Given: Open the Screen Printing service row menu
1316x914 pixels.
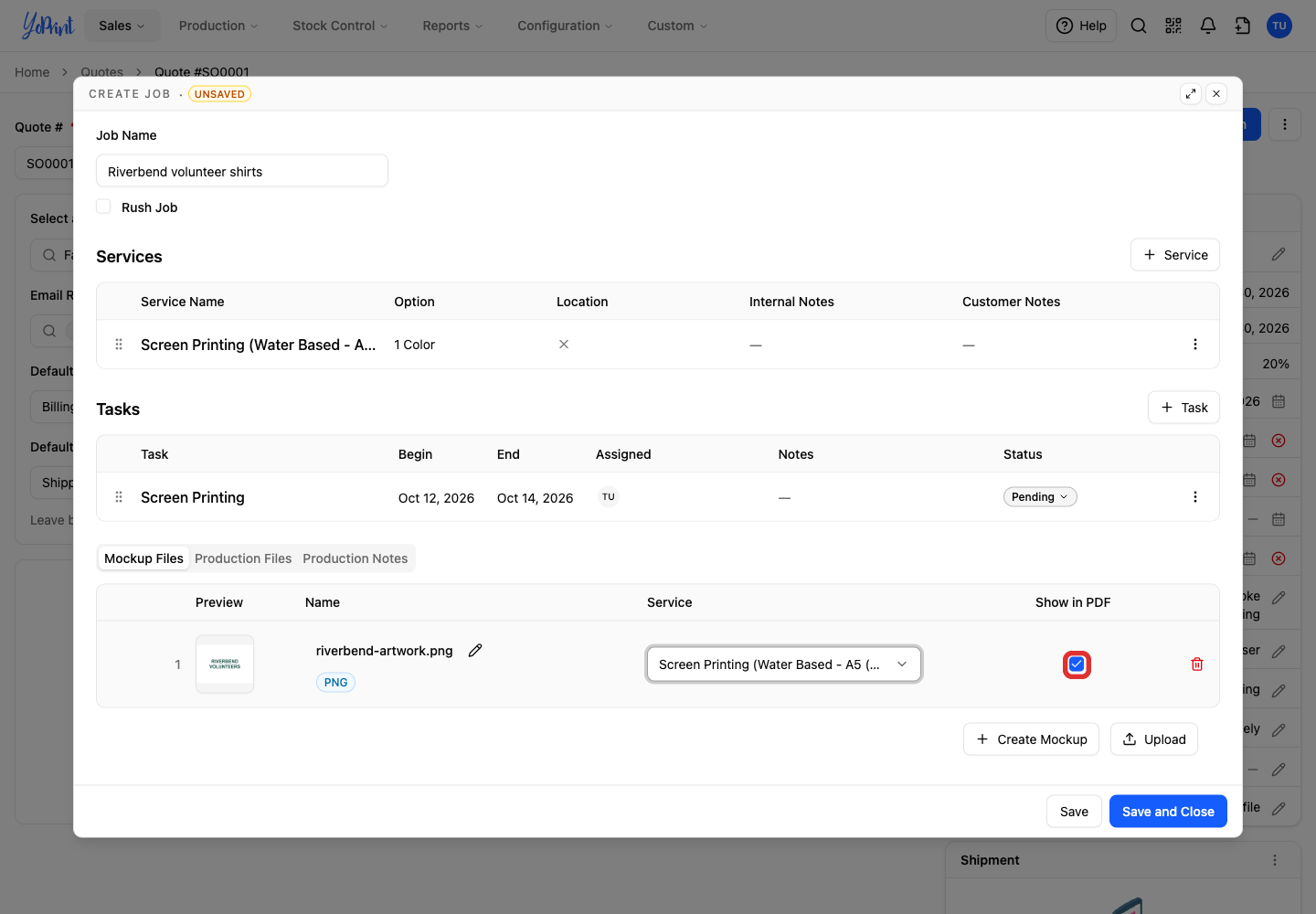Looking at the screenshot, I should pos(1195,345).
